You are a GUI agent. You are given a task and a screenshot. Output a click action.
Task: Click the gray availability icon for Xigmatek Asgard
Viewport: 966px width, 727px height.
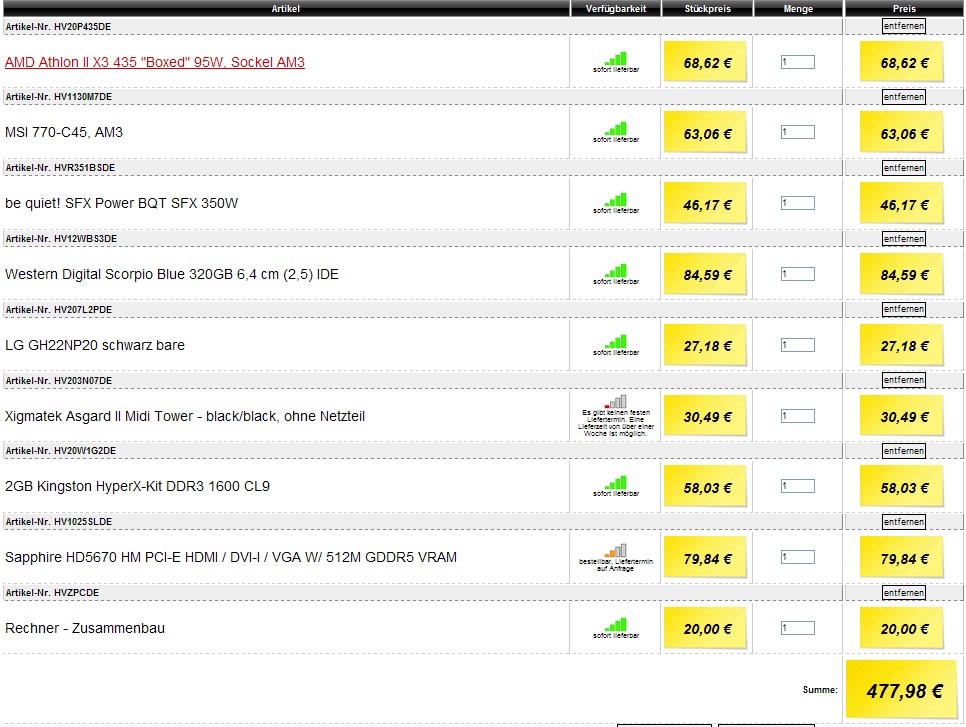pyautogui.click(x=615, y=402)
